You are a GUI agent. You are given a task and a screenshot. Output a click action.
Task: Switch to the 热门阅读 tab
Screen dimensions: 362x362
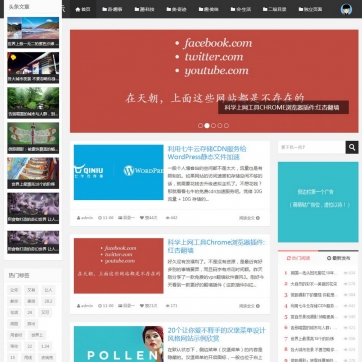[298, 258]
